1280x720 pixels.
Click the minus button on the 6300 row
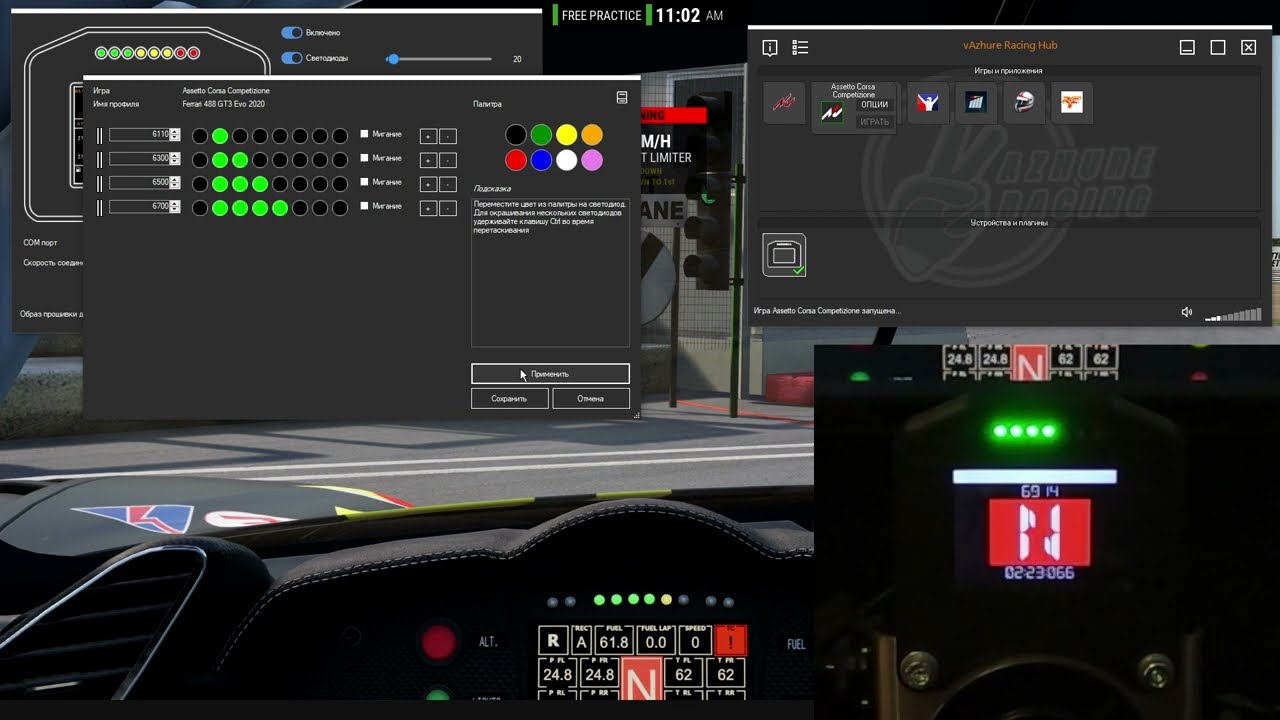point(448,160)
